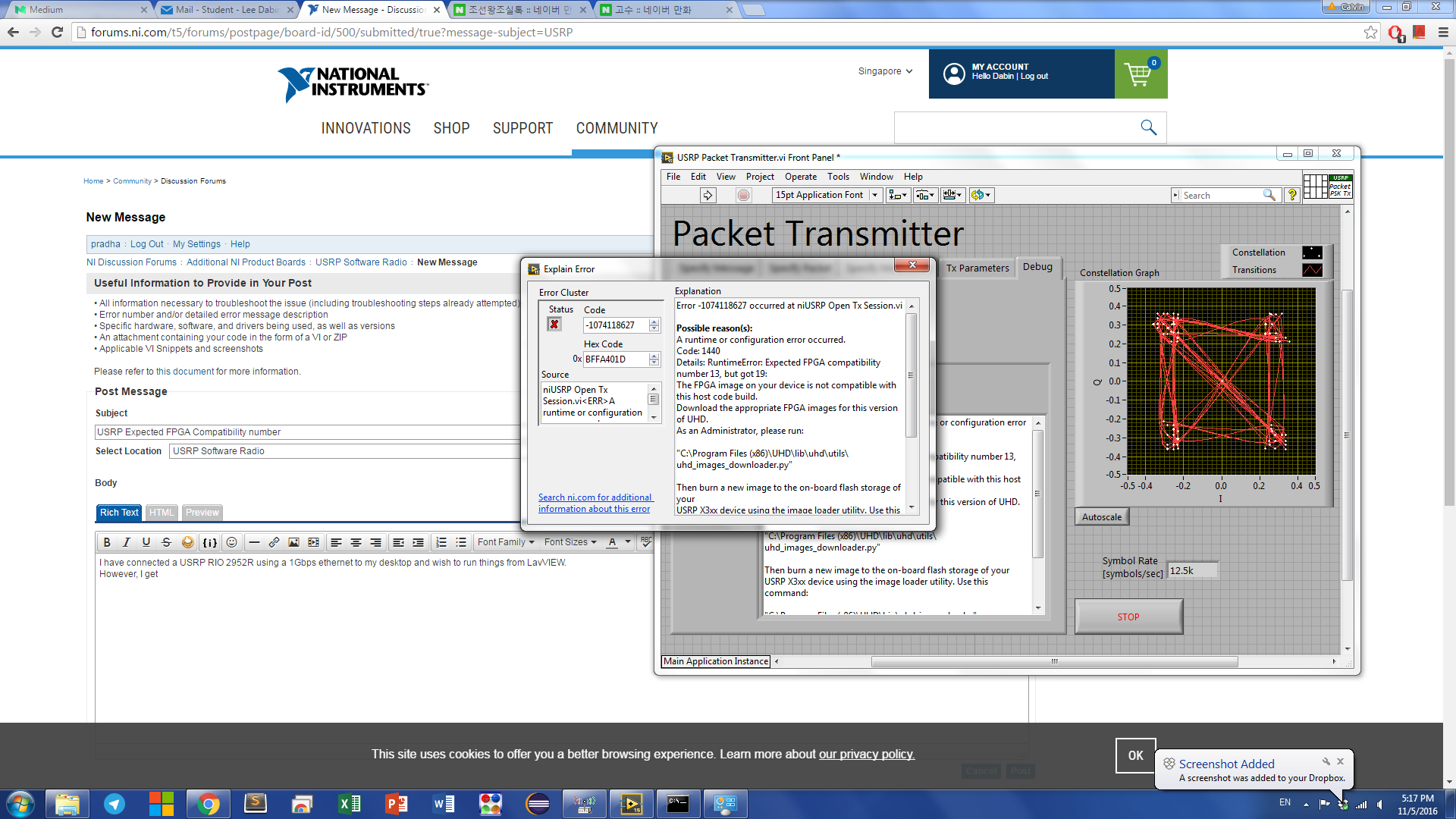This screenshot has width=1456, height=819.
Task: Open the Reorder toolbar menu
Action: [x=981, y=195]
